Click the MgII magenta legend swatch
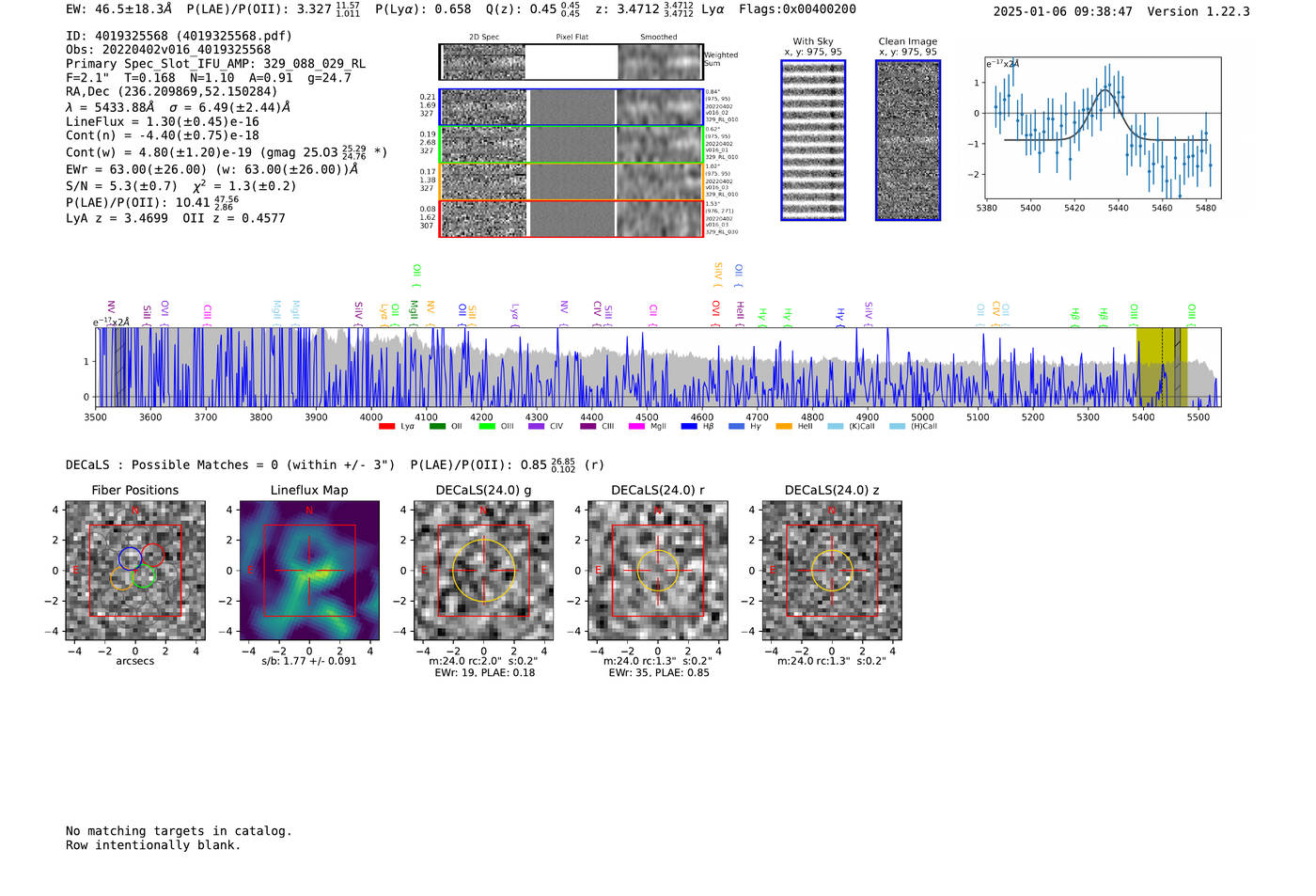The image size is (1316, 896). click(x=637, y=426)
